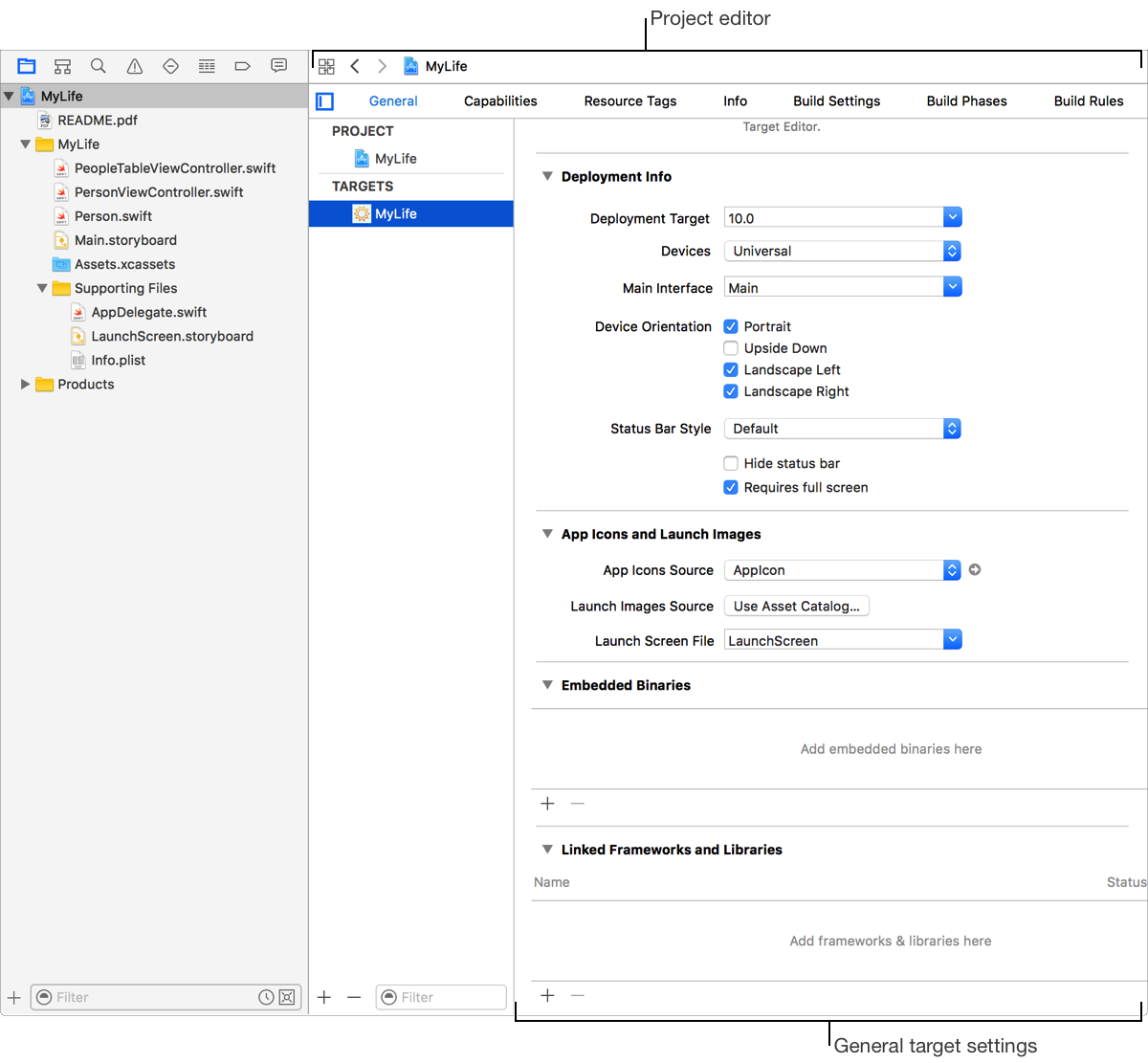Show the Breakpoint navigator icon
Viewport: 1148px width, 1063px height.
click(x=242, y=66)
